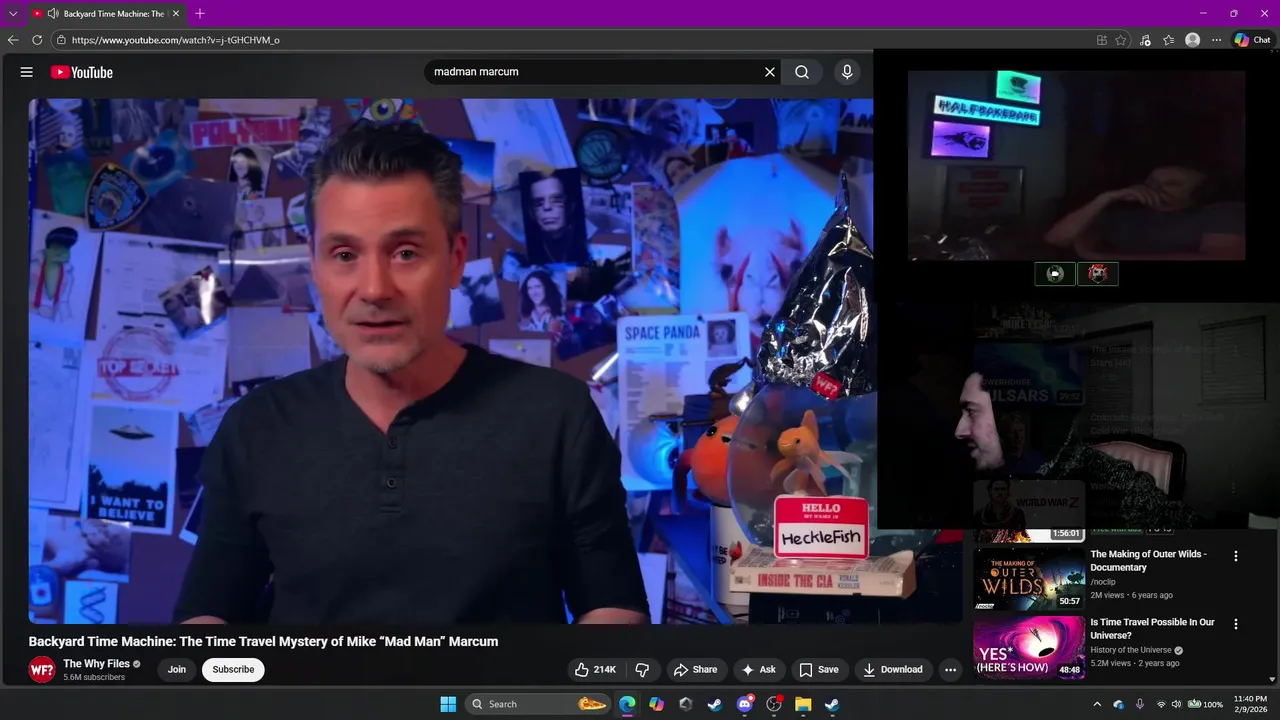Download the video
This screenshot has width=1280, height=720.
[x=893, y=670]
